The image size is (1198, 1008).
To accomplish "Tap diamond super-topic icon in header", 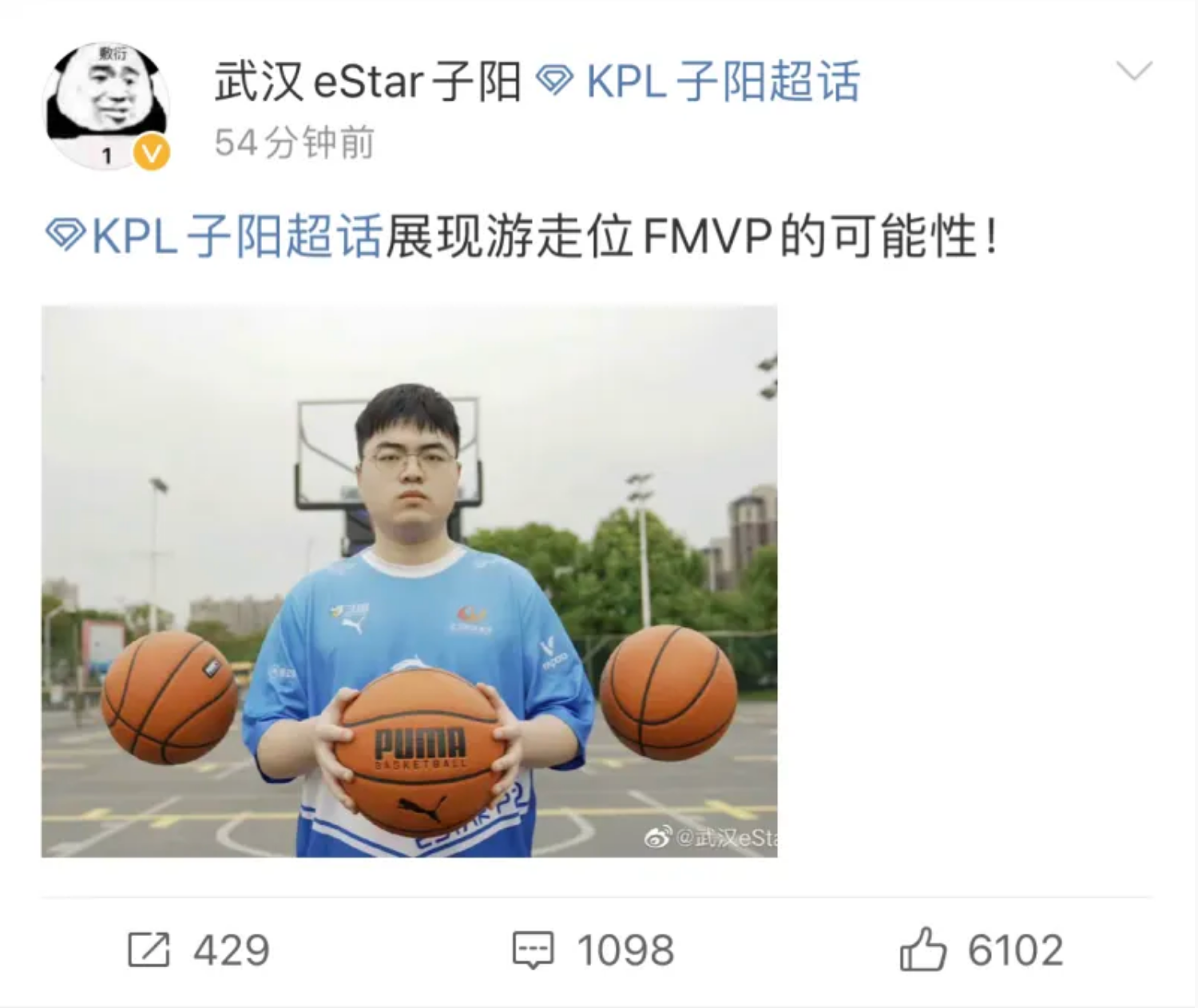I will (553, 81).
